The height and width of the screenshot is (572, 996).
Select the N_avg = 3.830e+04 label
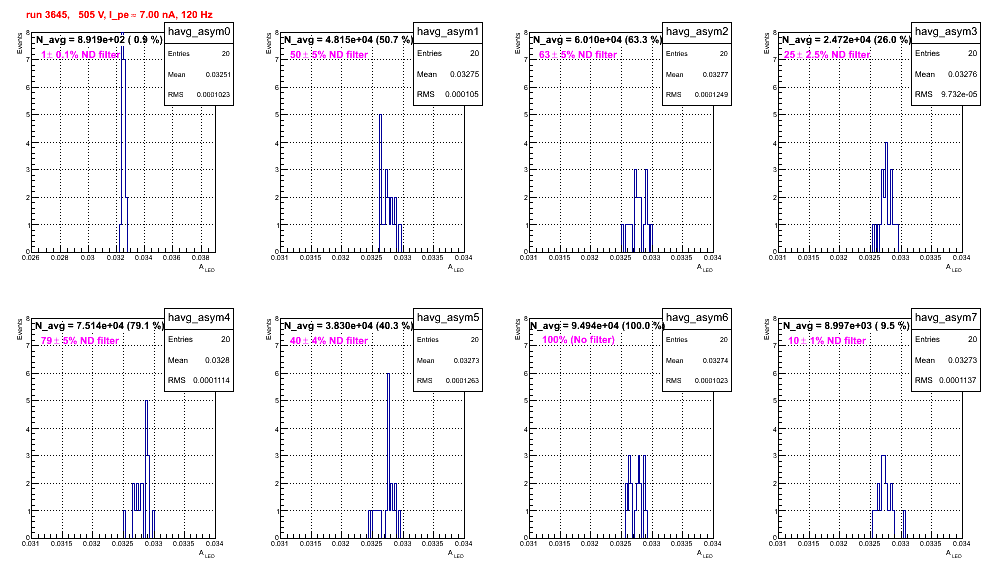click(347, 325)
